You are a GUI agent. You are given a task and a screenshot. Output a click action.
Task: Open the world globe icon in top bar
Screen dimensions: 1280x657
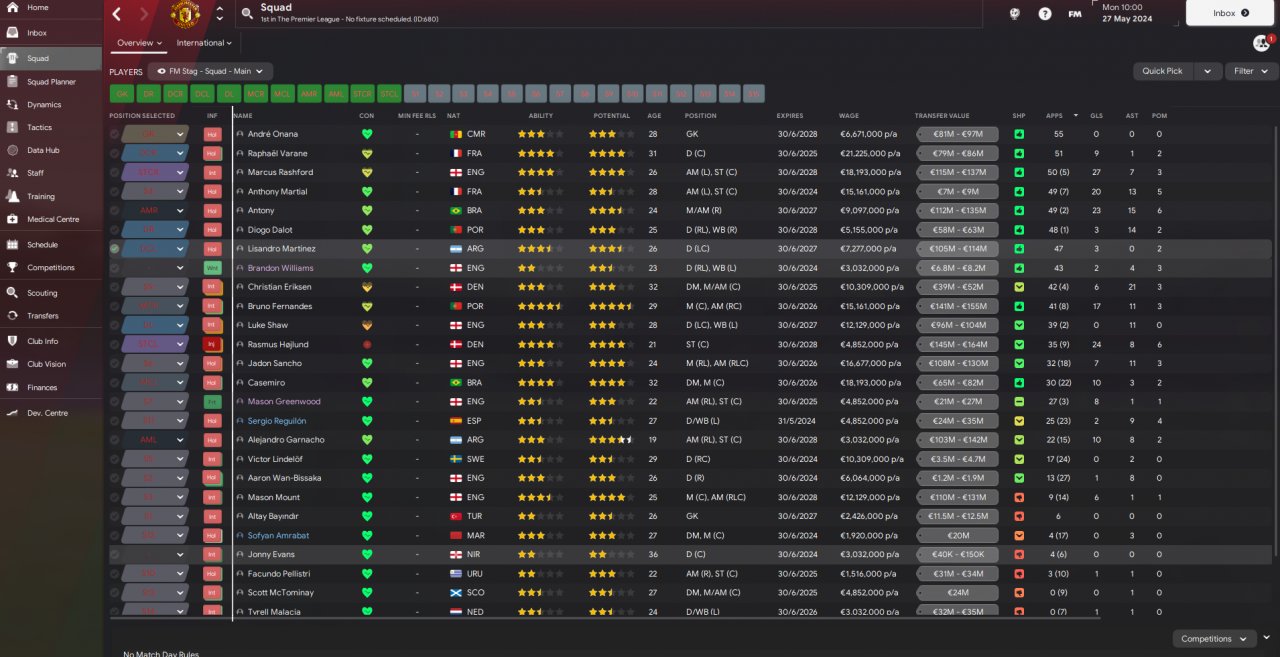1014,14
